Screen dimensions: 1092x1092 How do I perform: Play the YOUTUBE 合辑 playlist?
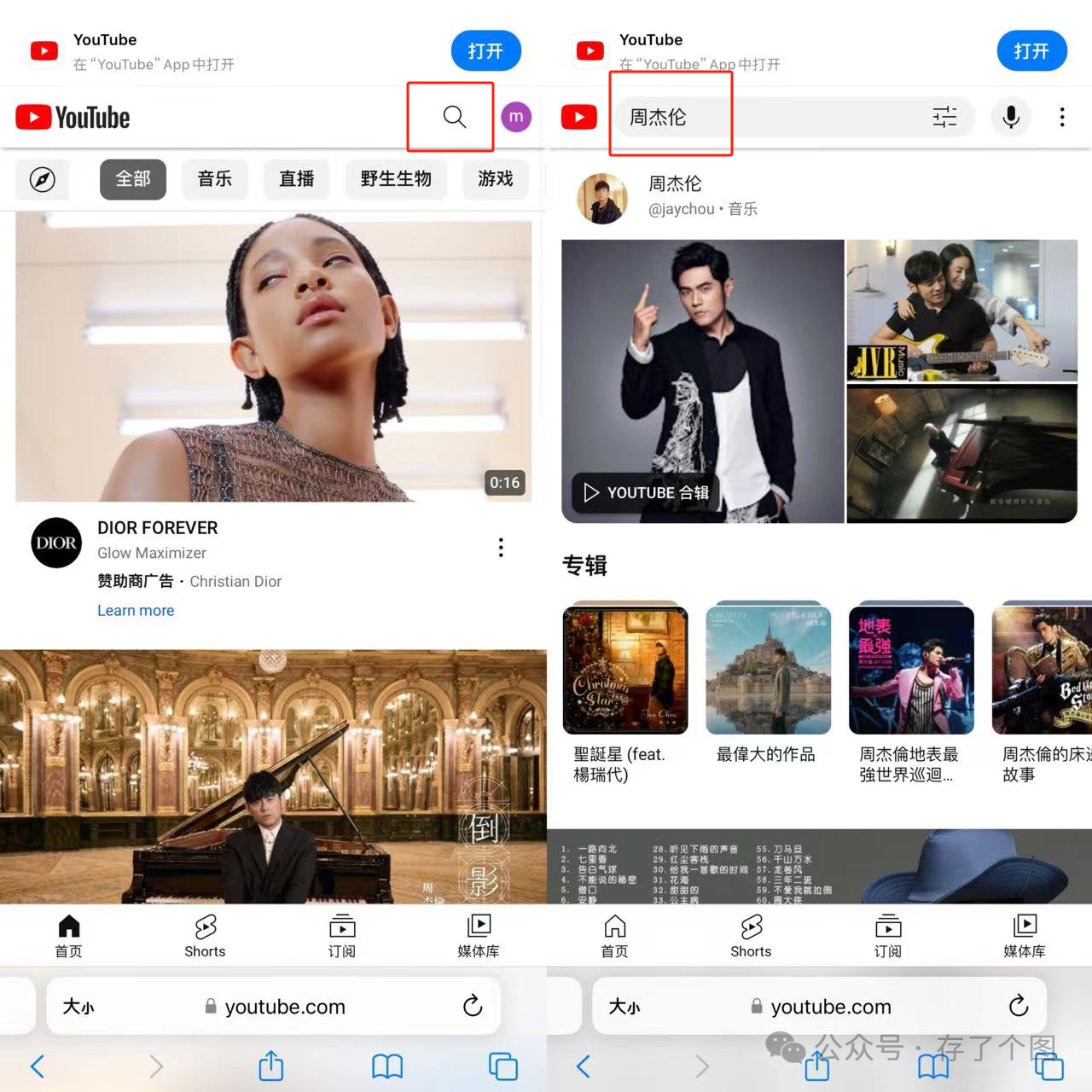point(643,492)
